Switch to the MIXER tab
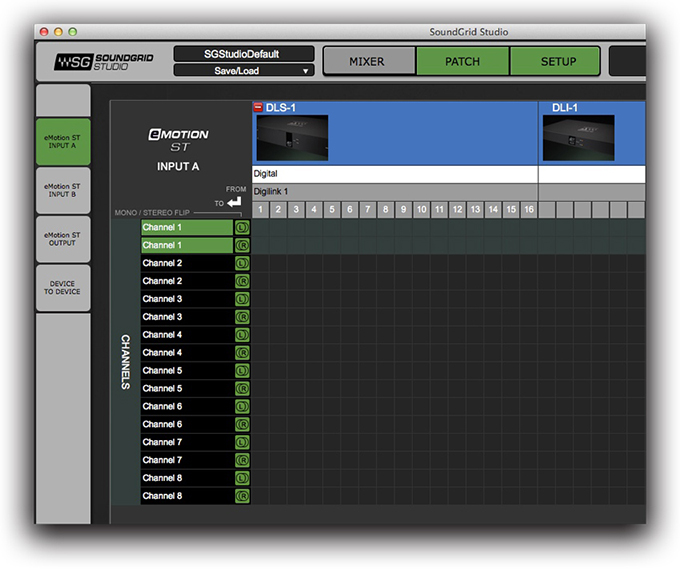Image resolution: width=680 pixels, height=573 pixels. [x=369, y=62]
